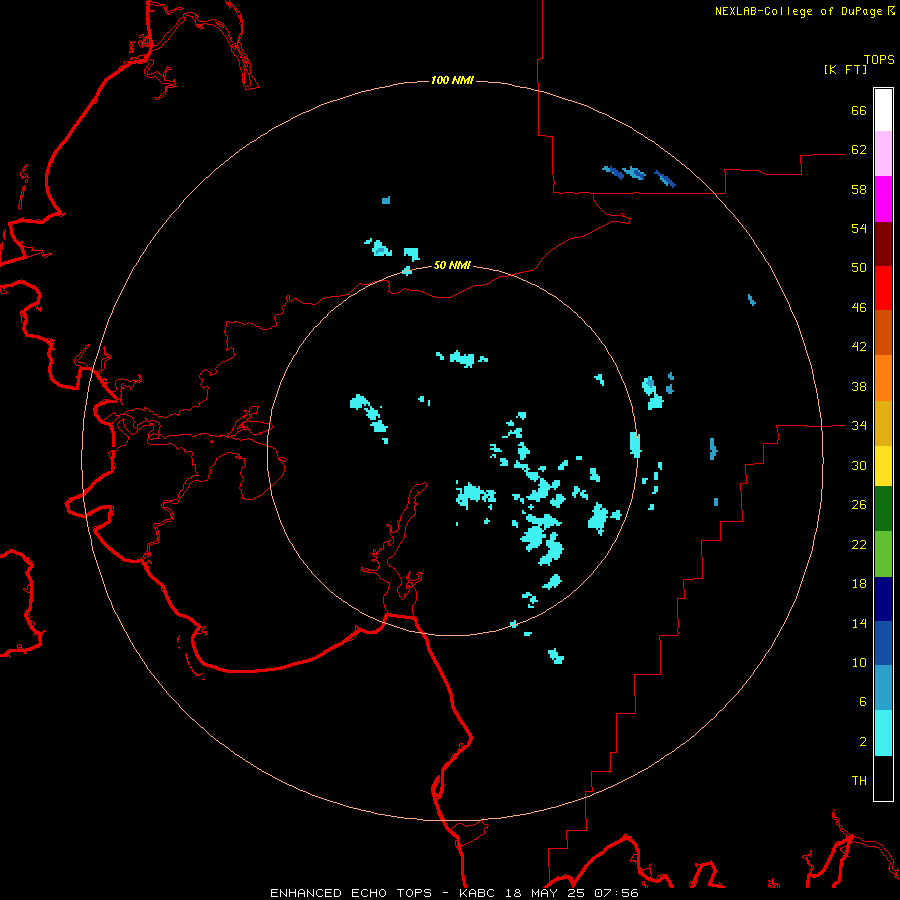900x900 pixels.
Task: Pick the bright yellow legend swatch
Action: [x=883, y=466]
